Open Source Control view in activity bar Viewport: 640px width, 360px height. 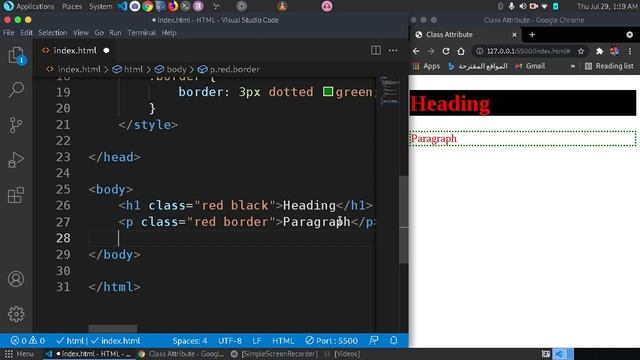pos(16,125)
